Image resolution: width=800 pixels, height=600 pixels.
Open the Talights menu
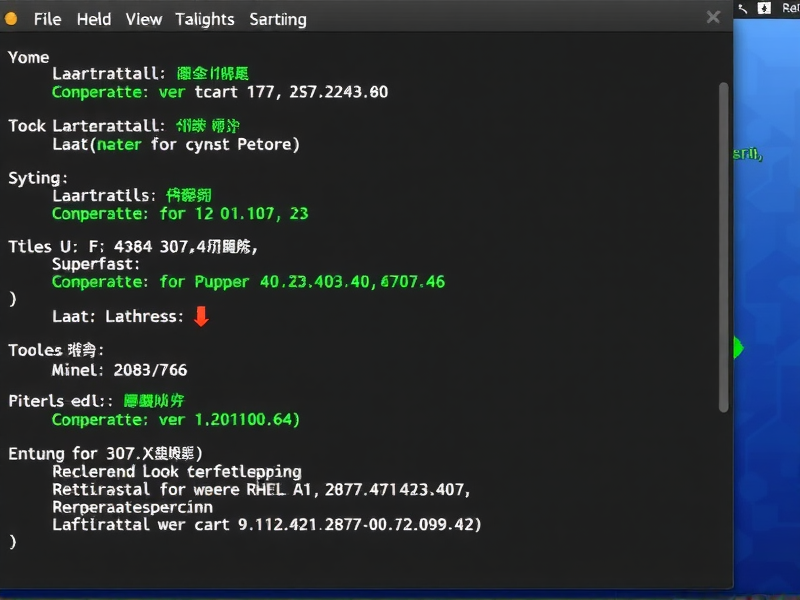coord(205,18)
